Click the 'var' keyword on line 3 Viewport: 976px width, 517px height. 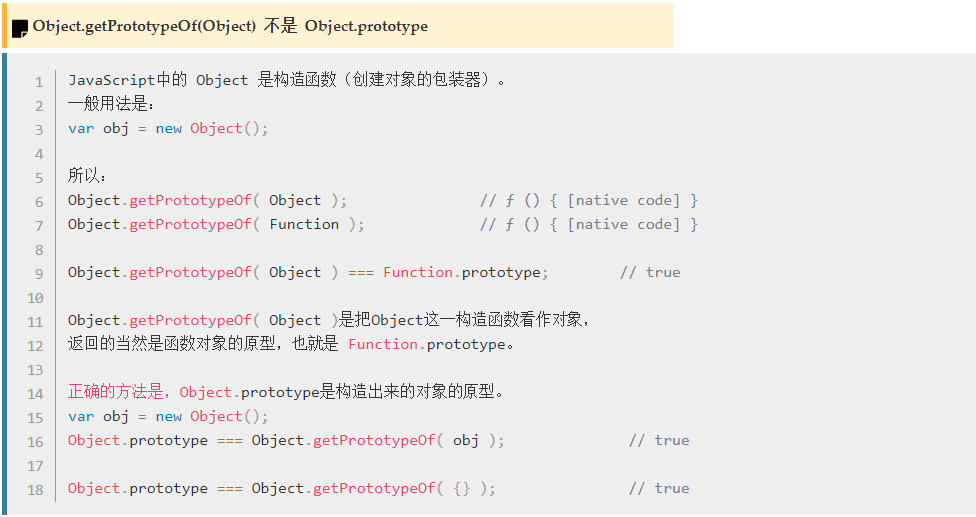pyautogui.click(x=81, y=129)
